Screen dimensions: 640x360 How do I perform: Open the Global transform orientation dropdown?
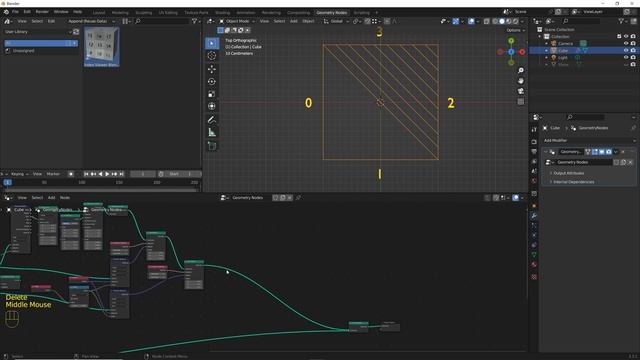pos(336,21)
